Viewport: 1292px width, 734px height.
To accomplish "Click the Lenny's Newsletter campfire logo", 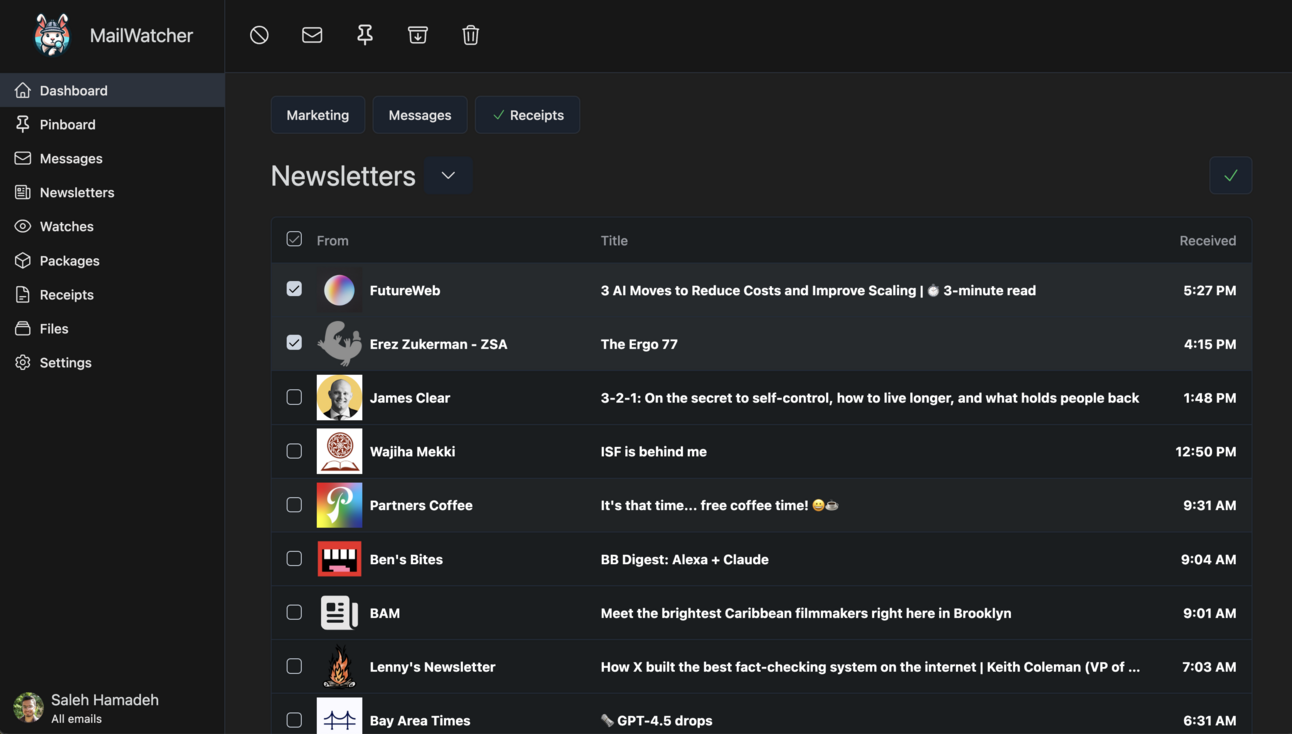I will tap(339, 667).
